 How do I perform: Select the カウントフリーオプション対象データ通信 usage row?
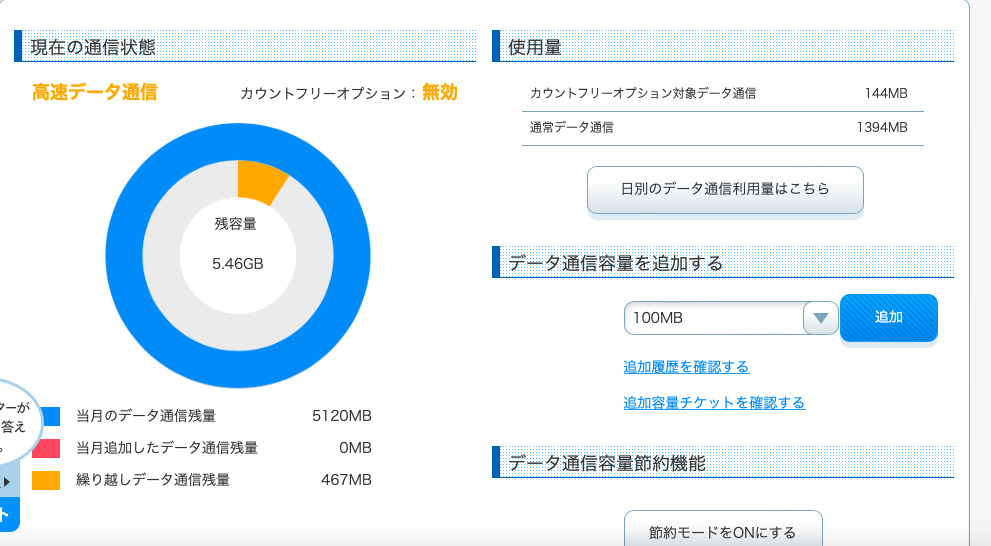pos(722,93)
